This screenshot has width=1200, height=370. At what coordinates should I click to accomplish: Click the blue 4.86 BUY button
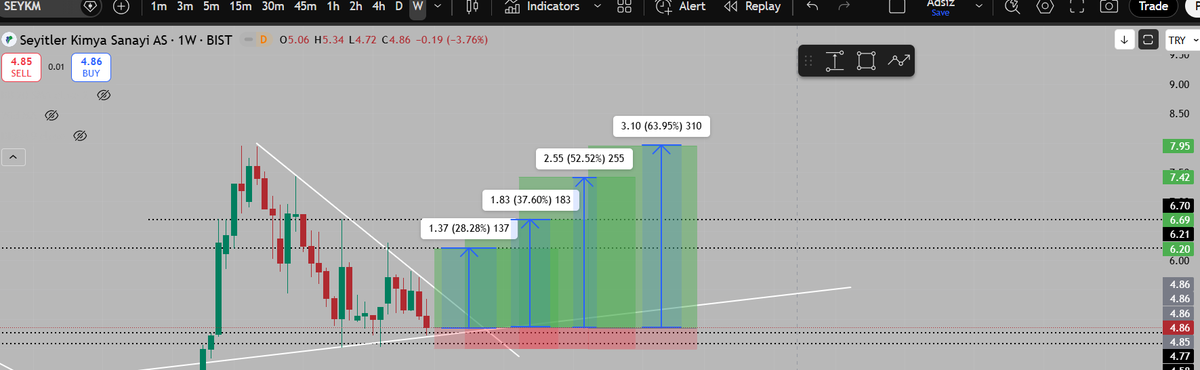(91, 66)
